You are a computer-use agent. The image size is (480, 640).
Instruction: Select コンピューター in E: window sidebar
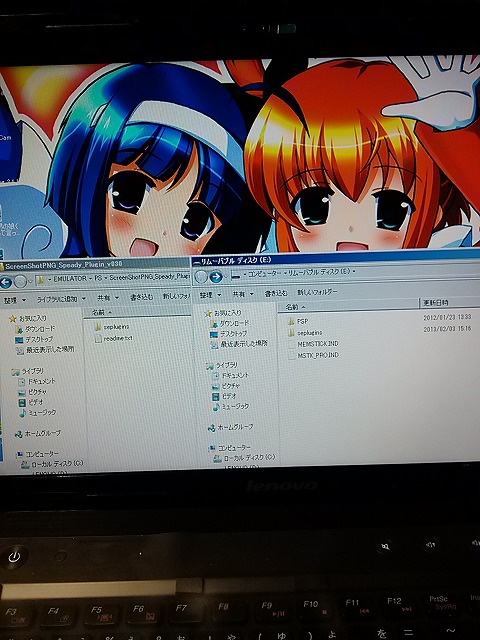click(x=234, y=448)
